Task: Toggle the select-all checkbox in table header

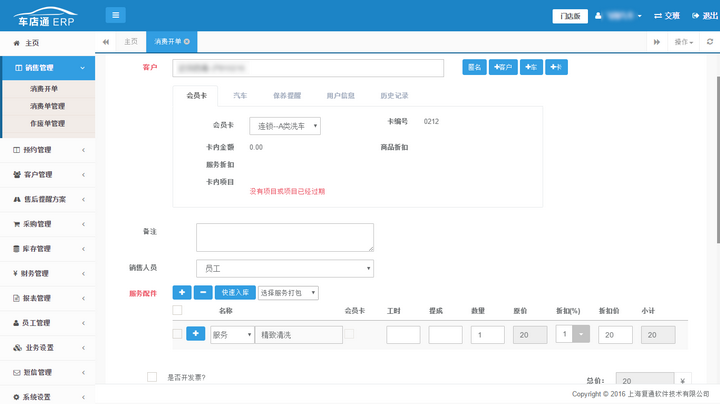Action: [177, 311]
